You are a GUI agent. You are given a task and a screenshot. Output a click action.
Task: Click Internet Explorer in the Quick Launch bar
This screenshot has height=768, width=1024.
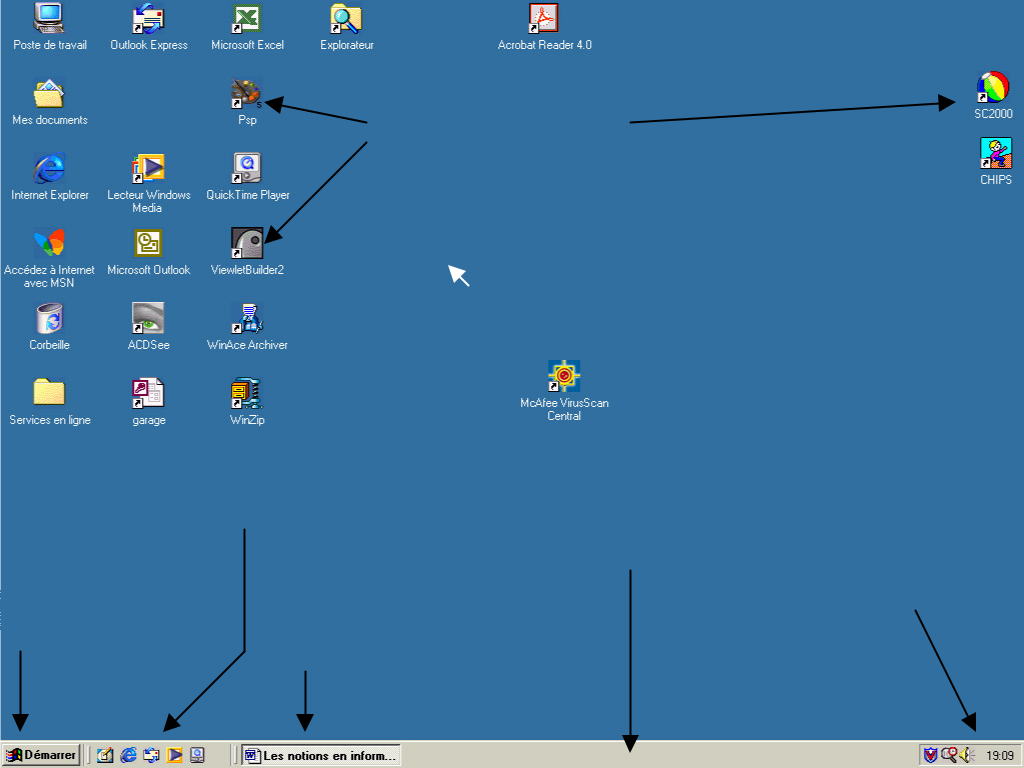tap(128, 755)
